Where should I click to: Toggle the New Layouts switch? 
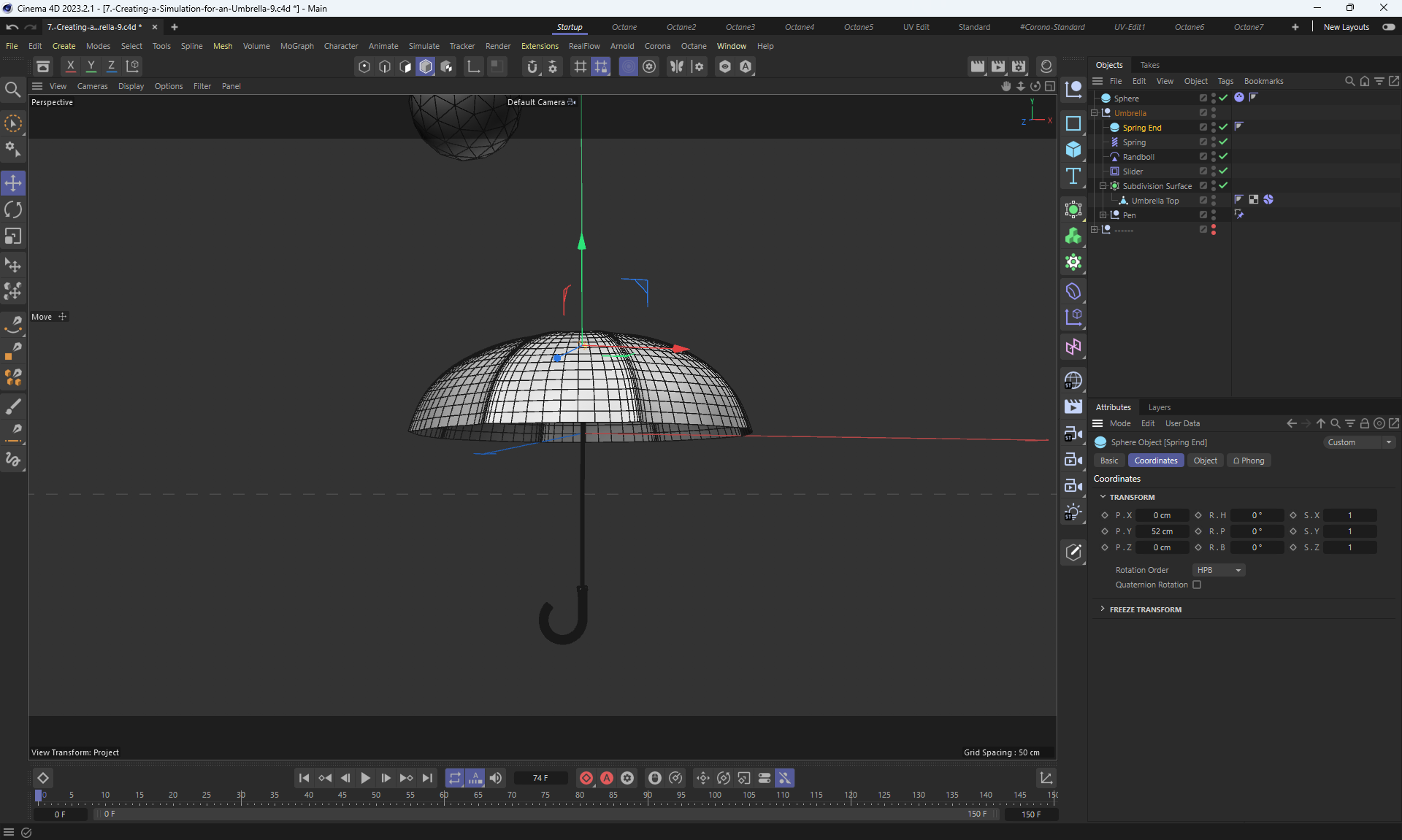point(1388,27)
